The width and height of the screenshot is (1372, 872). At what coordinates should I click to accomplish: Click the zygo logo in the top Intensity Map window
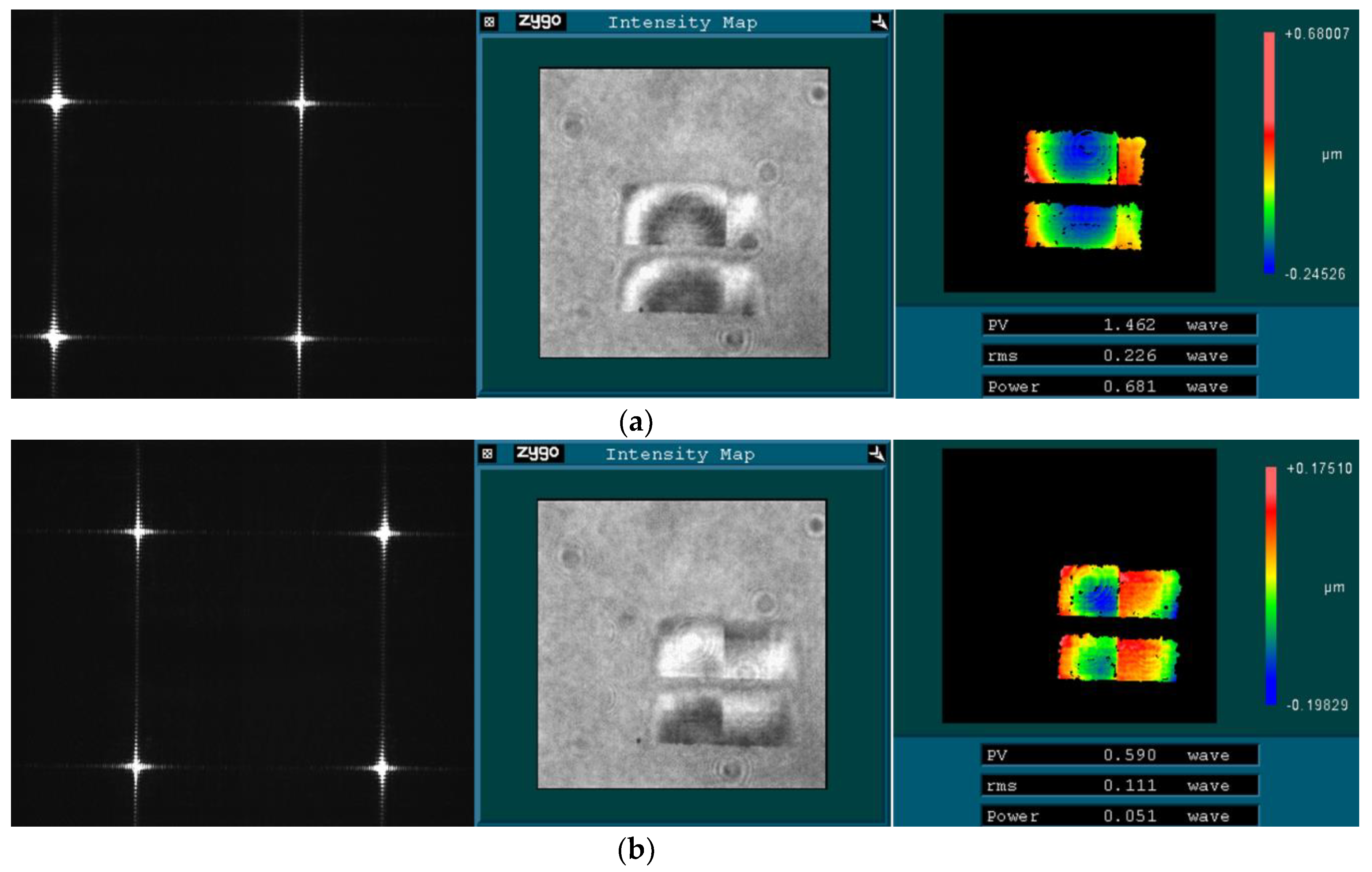tap(540, 22)
